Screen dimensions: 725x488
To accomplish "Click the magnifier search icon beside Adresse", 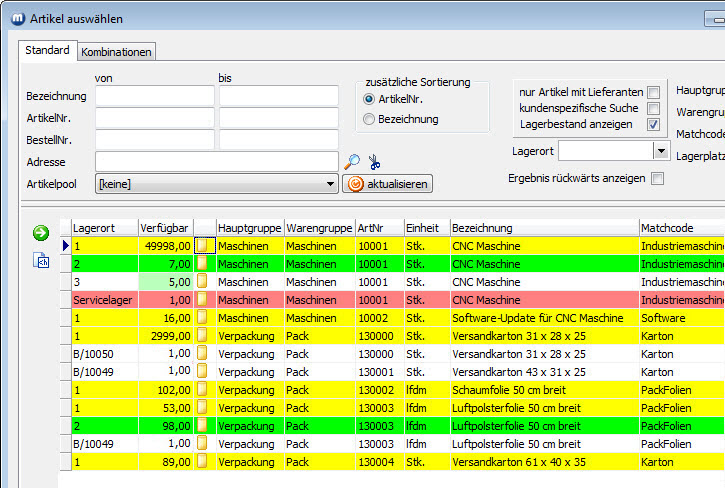I will point(351,161).
